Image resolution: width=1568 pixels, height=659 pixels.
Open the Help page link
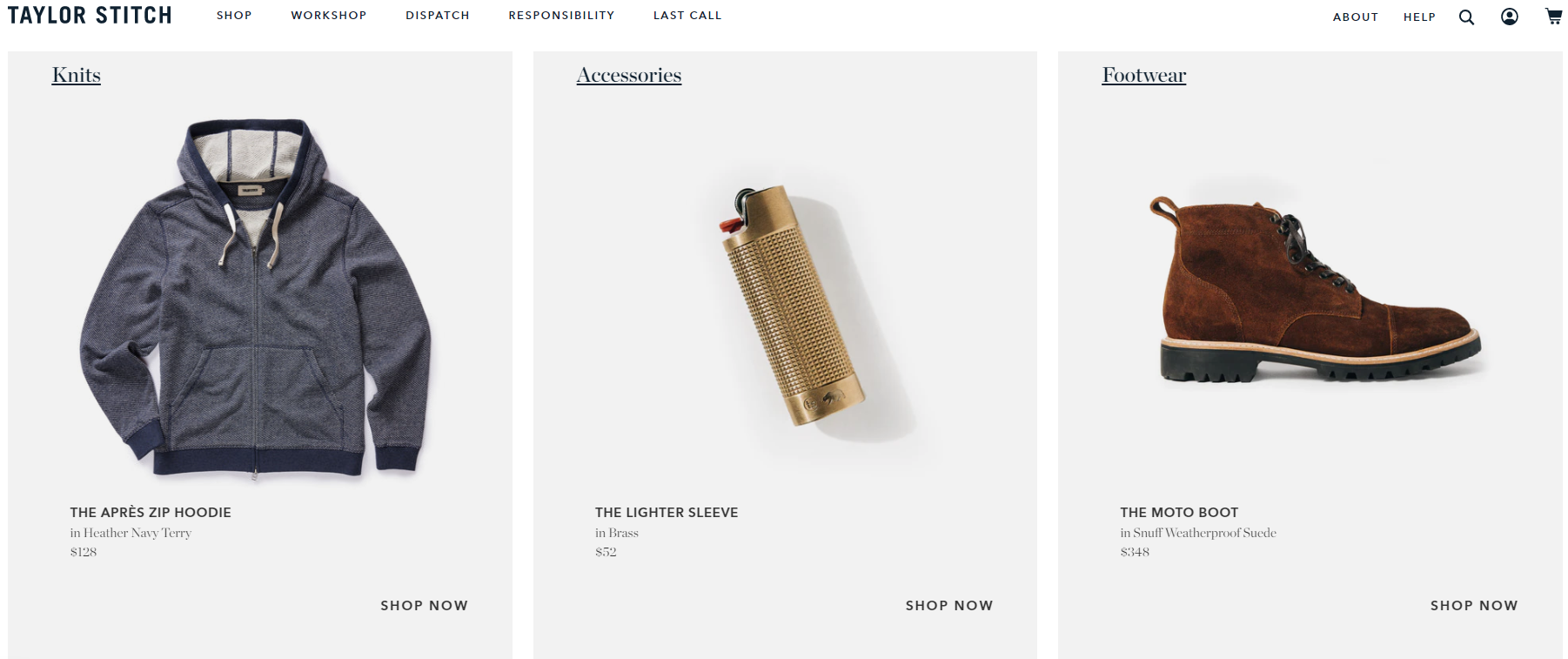[1419, 17]
